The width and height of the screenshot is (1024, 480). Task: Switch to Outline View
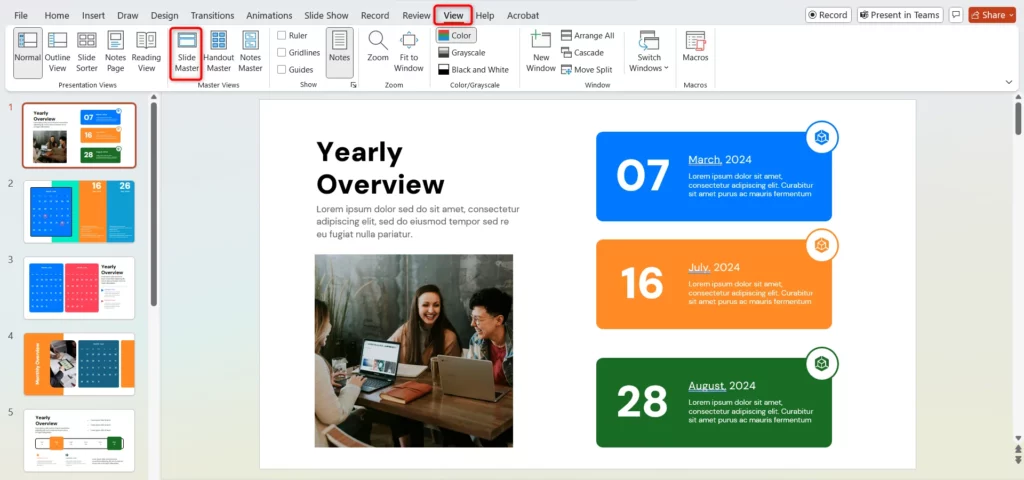(x=58, y=52)
